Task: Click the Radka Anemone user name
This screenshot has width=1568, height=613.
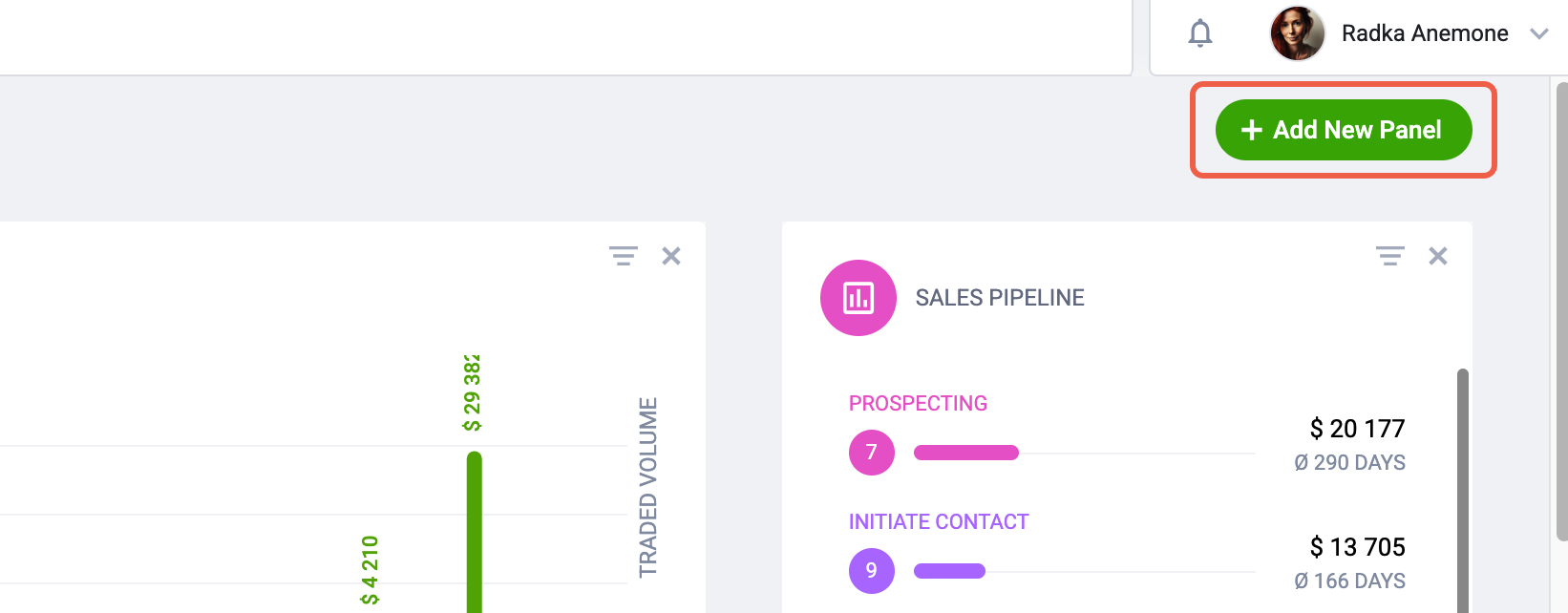Action: 1425,33
